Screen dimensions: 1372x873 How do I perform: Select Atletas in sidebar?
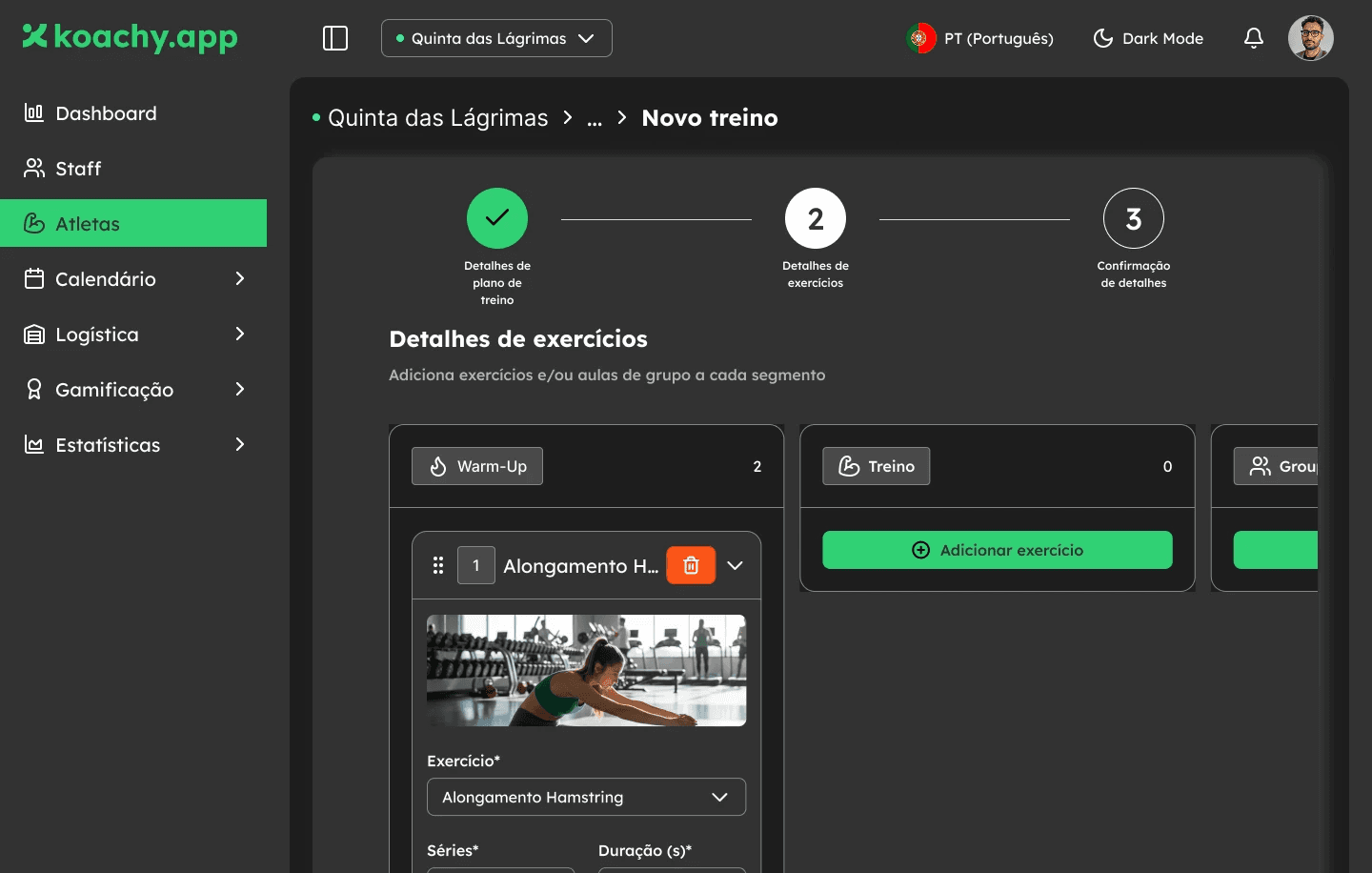click(x=133, y=223)
